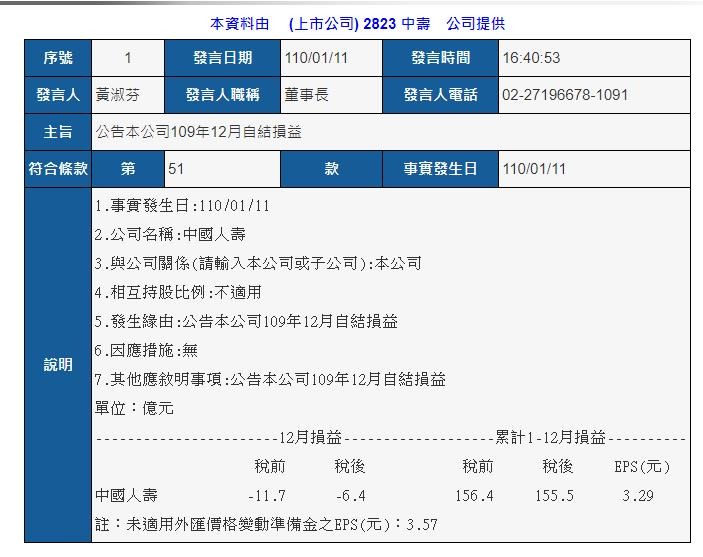703x557 pixels.
Task: Click line 5.發生緣由
Action: (x=246, y=322)
